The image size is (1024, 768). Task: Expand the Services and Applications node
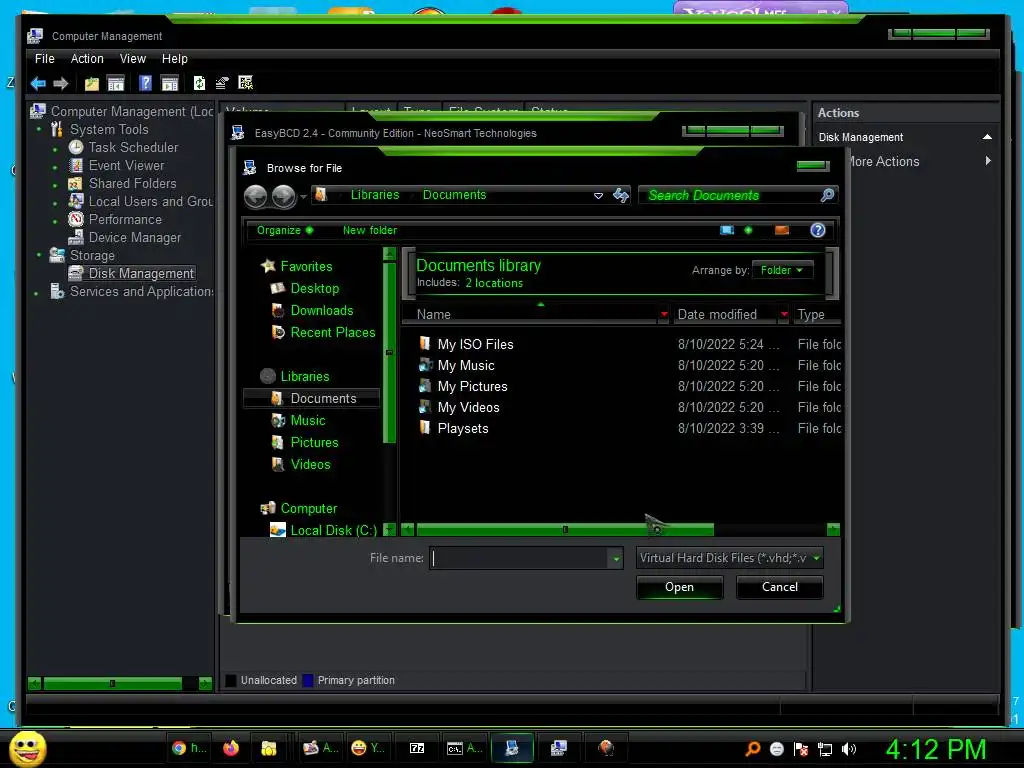point(36,293)
